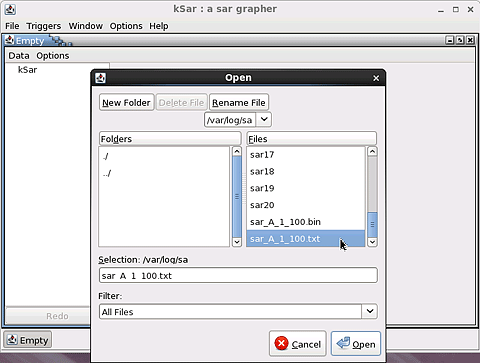Select the ./ folder entry

(x=164, y=156)
